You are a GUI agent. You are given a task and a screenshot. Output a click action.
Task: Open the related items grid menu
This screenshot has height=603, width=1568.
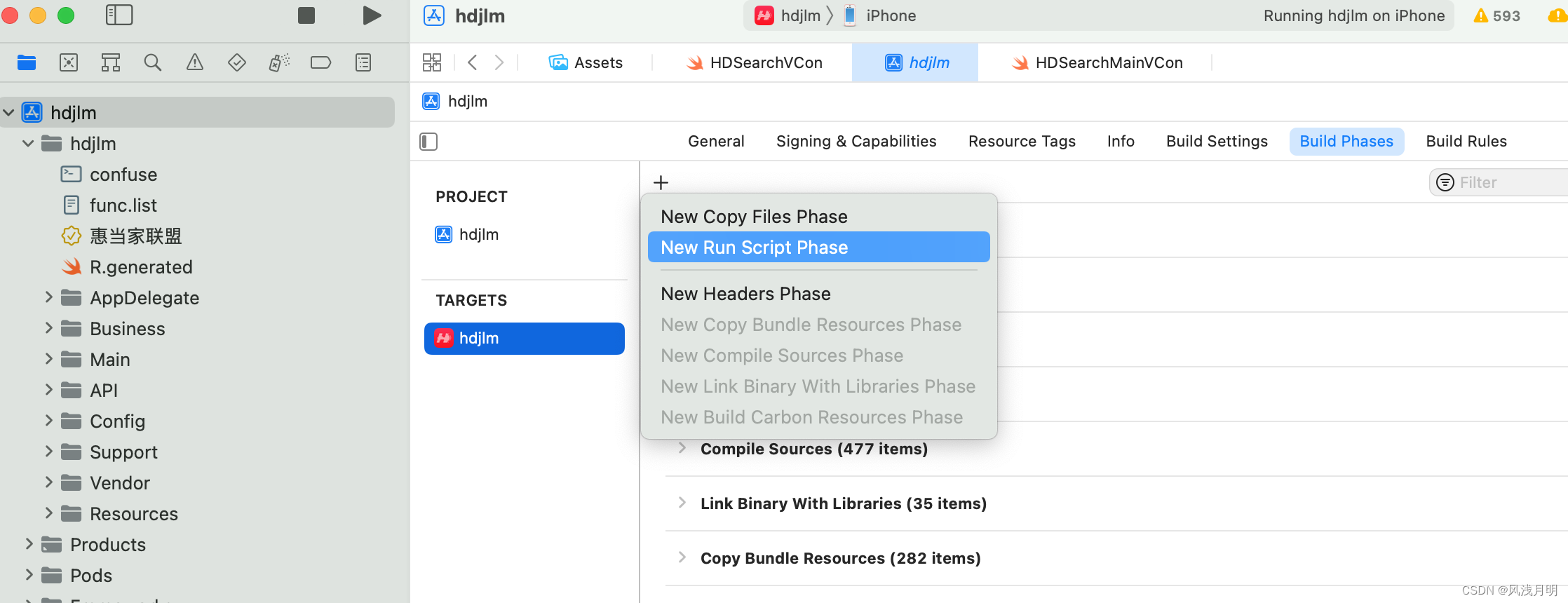click(432, 62)
